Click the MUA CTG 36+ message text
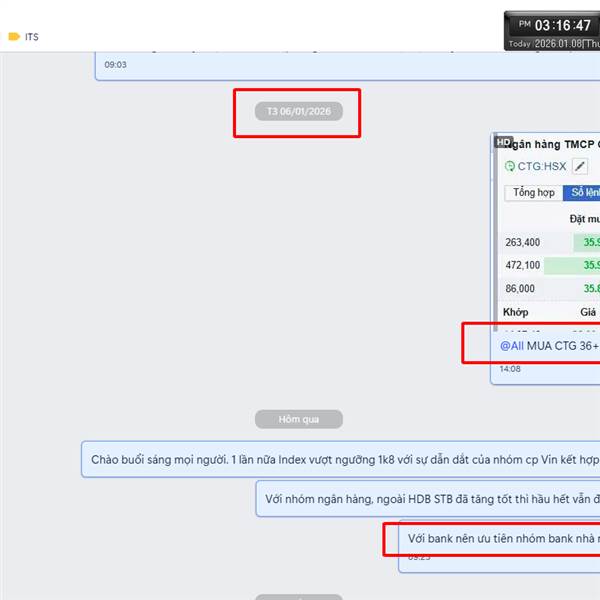The height and width of the screenshot is (600, 600). (563, 346)
